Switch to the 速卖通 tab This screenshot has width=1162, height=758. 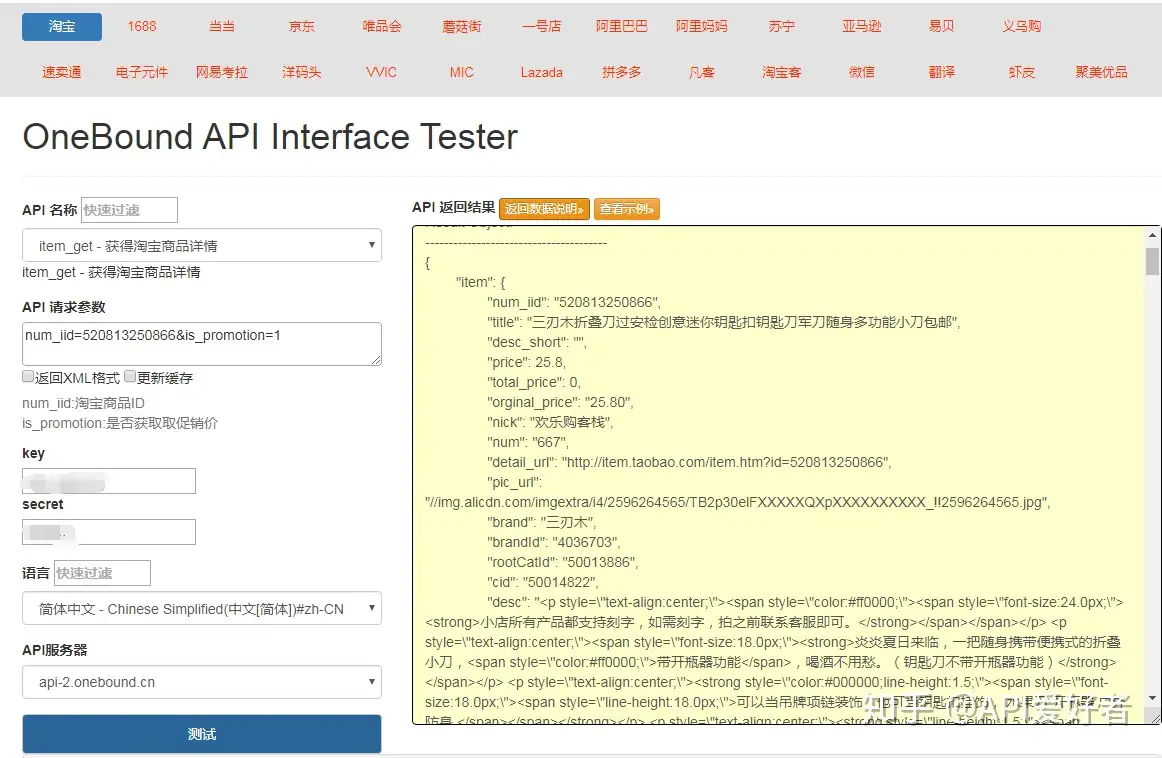(62, 73)
